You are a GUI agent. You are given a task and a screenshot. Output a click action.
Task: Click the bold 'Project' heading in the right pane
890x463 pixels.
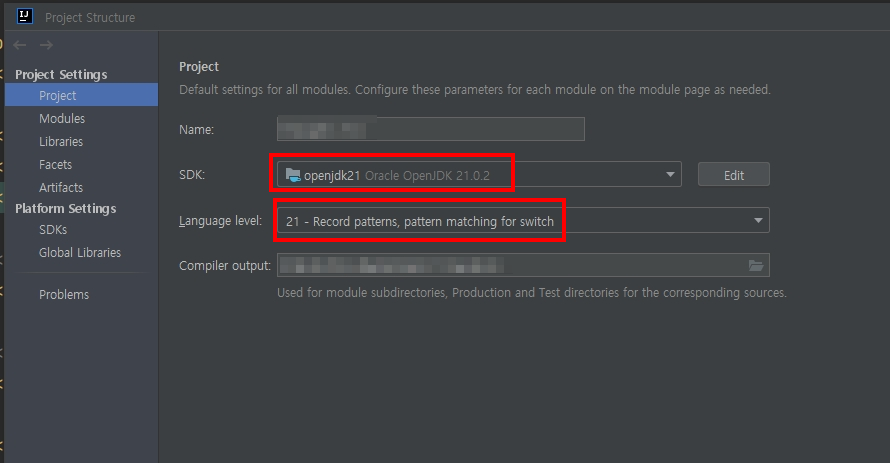tap(199, 66)
